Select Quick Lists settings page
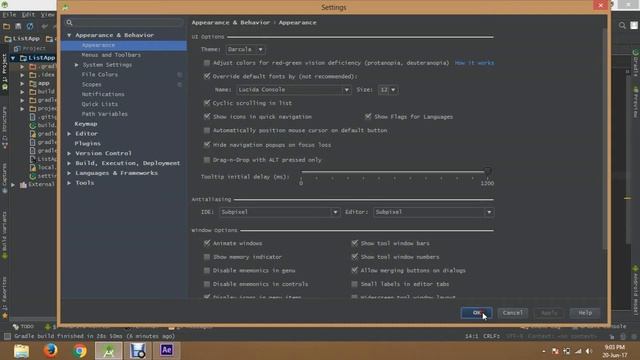640x360 pixels. 100,104
